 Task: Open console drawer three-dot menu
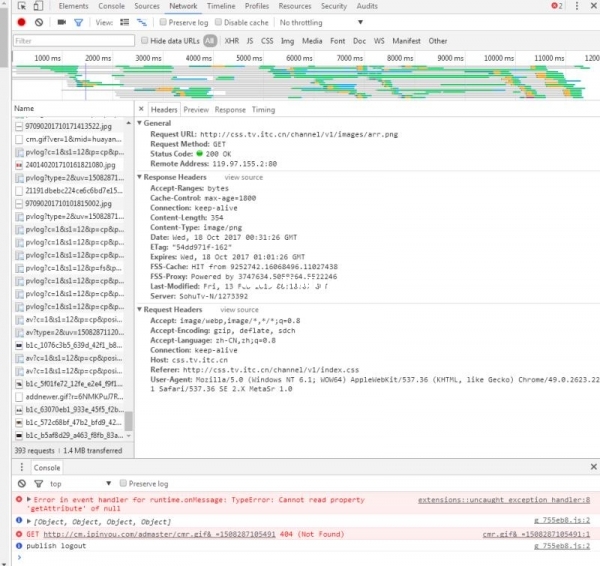[x=21, y=467]
